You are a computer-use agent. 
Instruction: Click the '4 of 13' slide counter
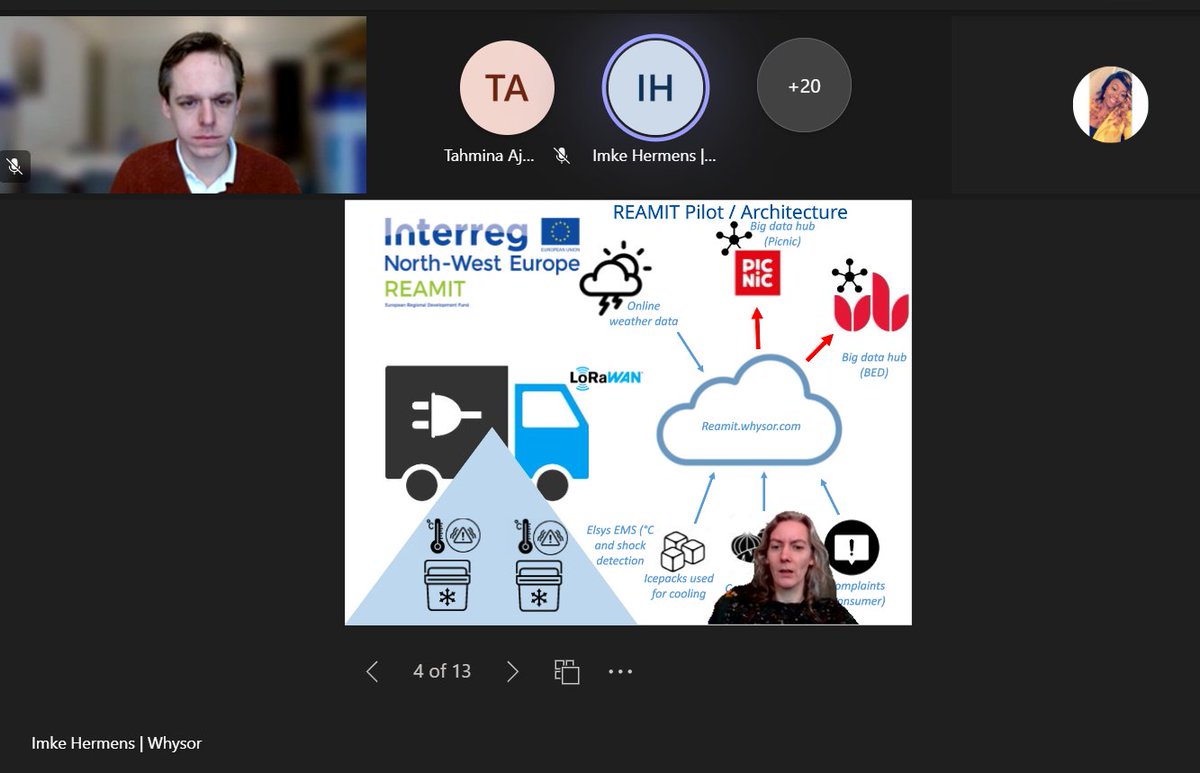click(442, 671)
